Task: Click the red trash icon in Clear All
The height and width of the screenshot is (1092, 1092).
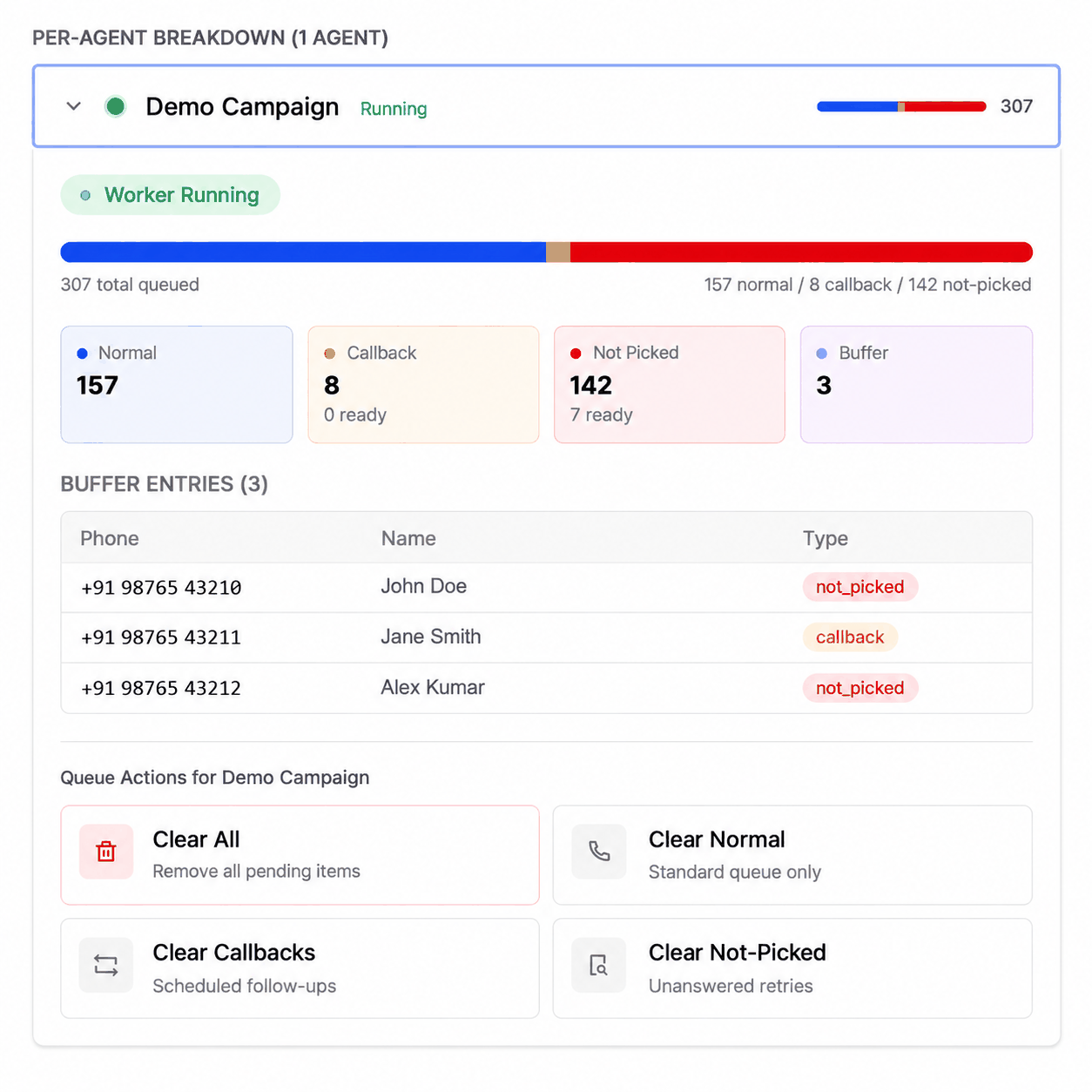Action: pos(106,852)
